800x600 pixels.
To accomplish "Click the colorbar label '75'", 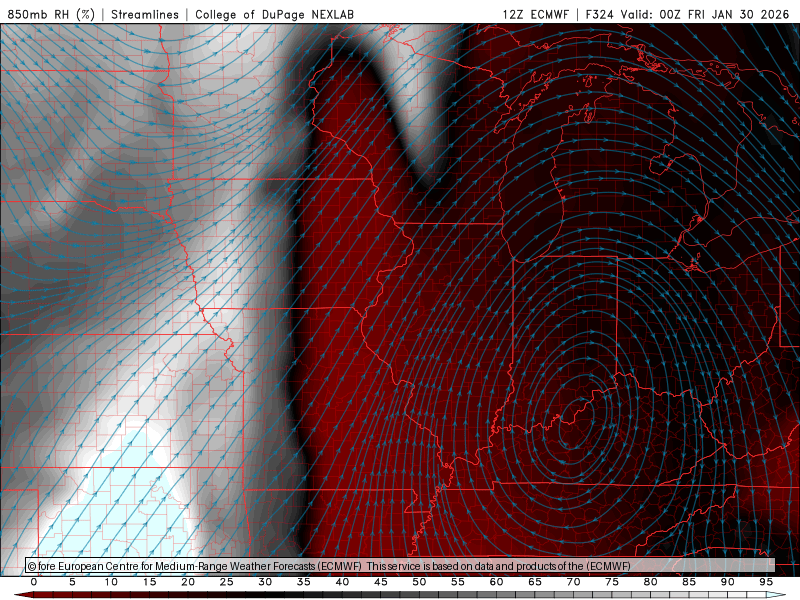I will click(612, 582).
